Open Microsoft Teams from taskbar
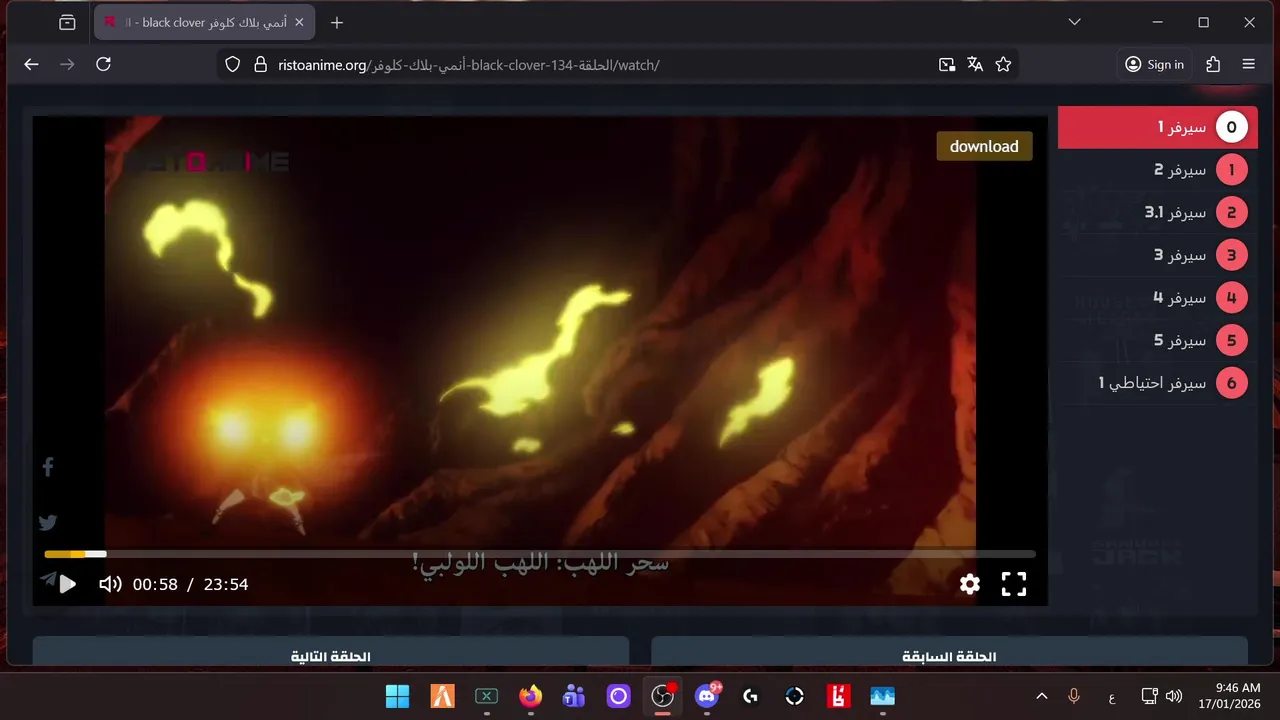This screenshot has width=1280, height=720. pos(574,696)
